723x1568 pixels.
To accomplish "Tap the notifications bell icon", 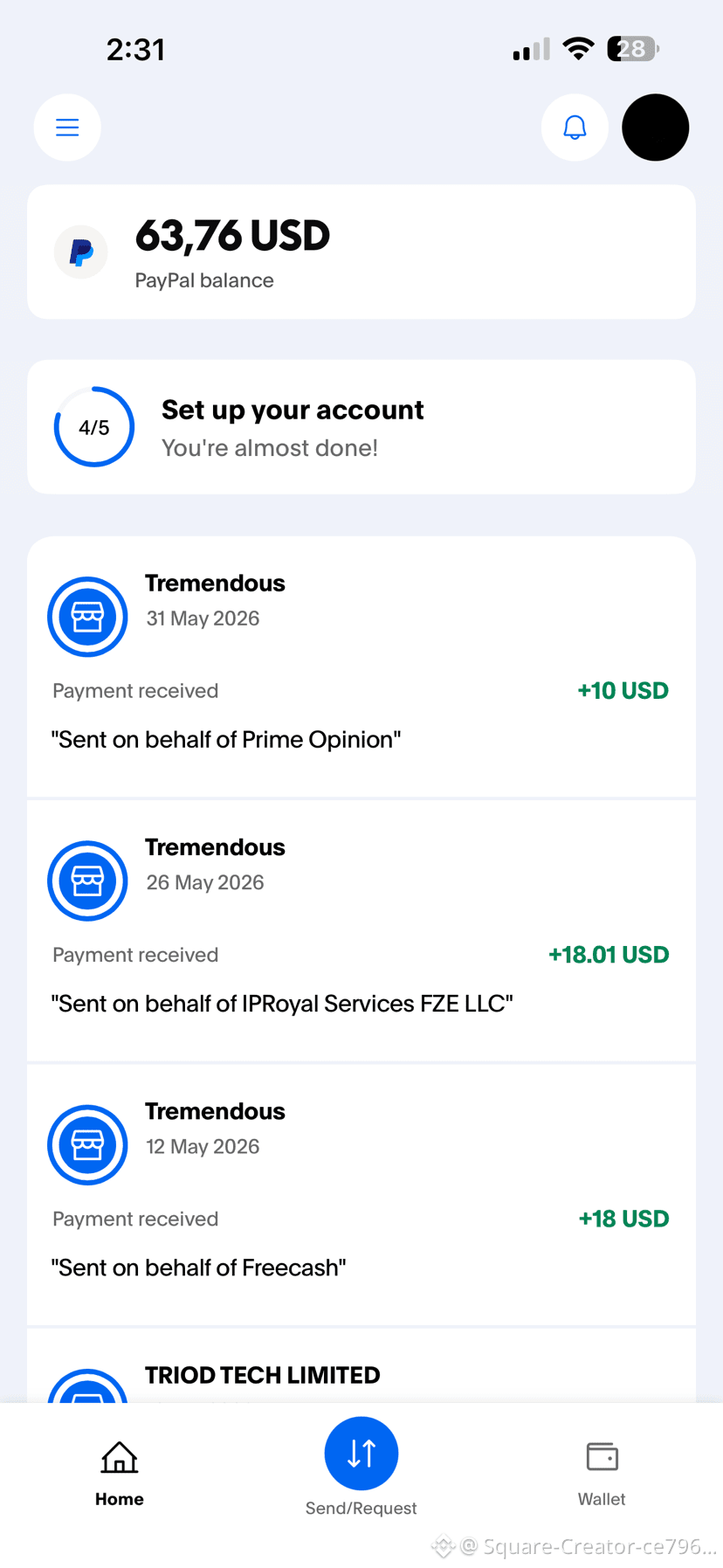I will coord(575,128).
